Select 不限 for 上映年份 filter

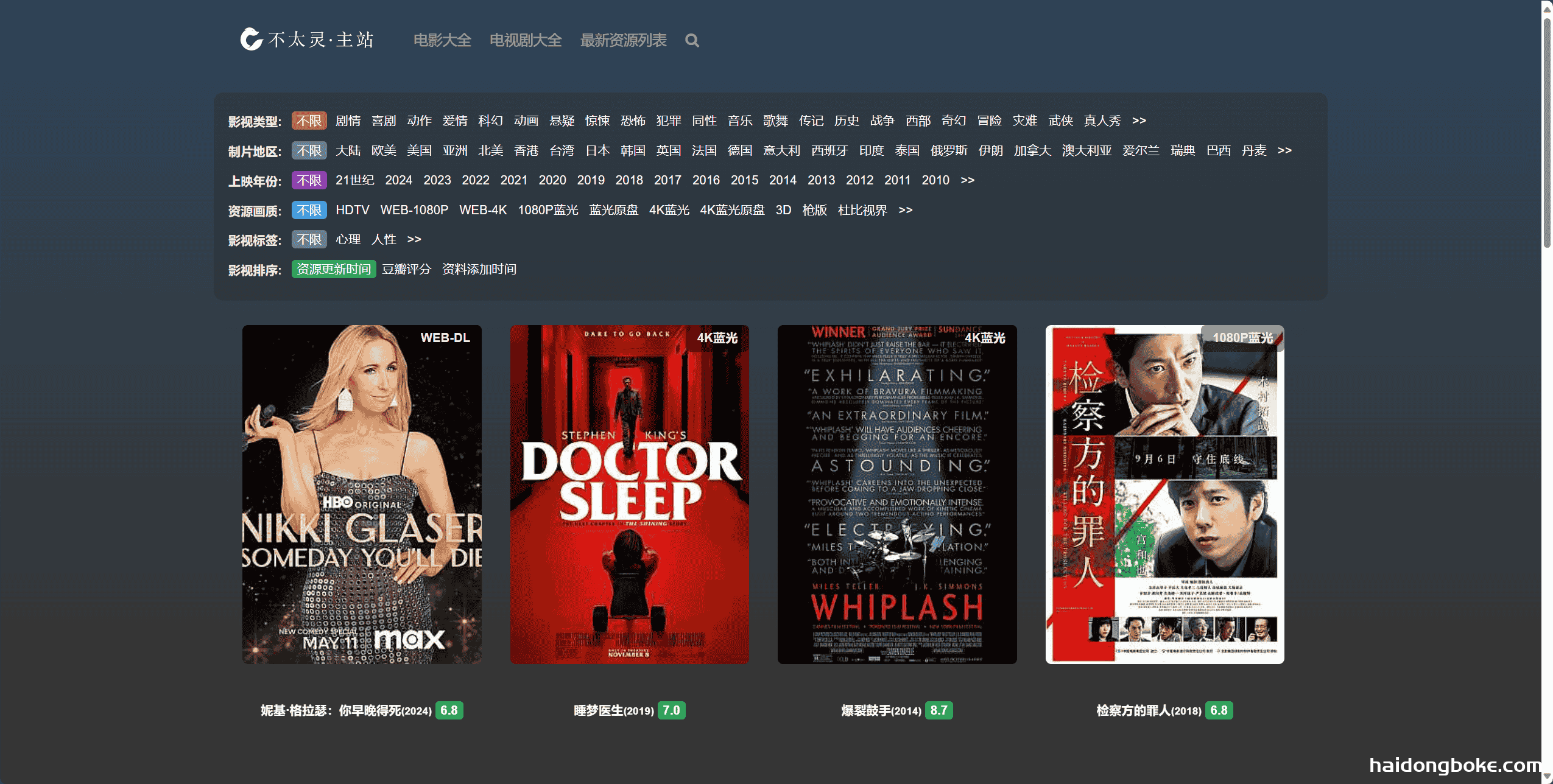coord(309,180)
